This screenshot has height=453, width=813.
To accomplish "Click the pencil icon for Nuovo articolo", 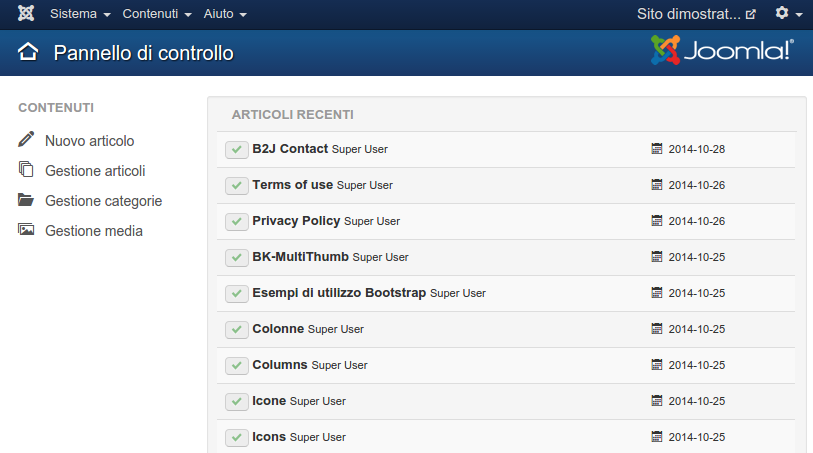I will 26,139.
